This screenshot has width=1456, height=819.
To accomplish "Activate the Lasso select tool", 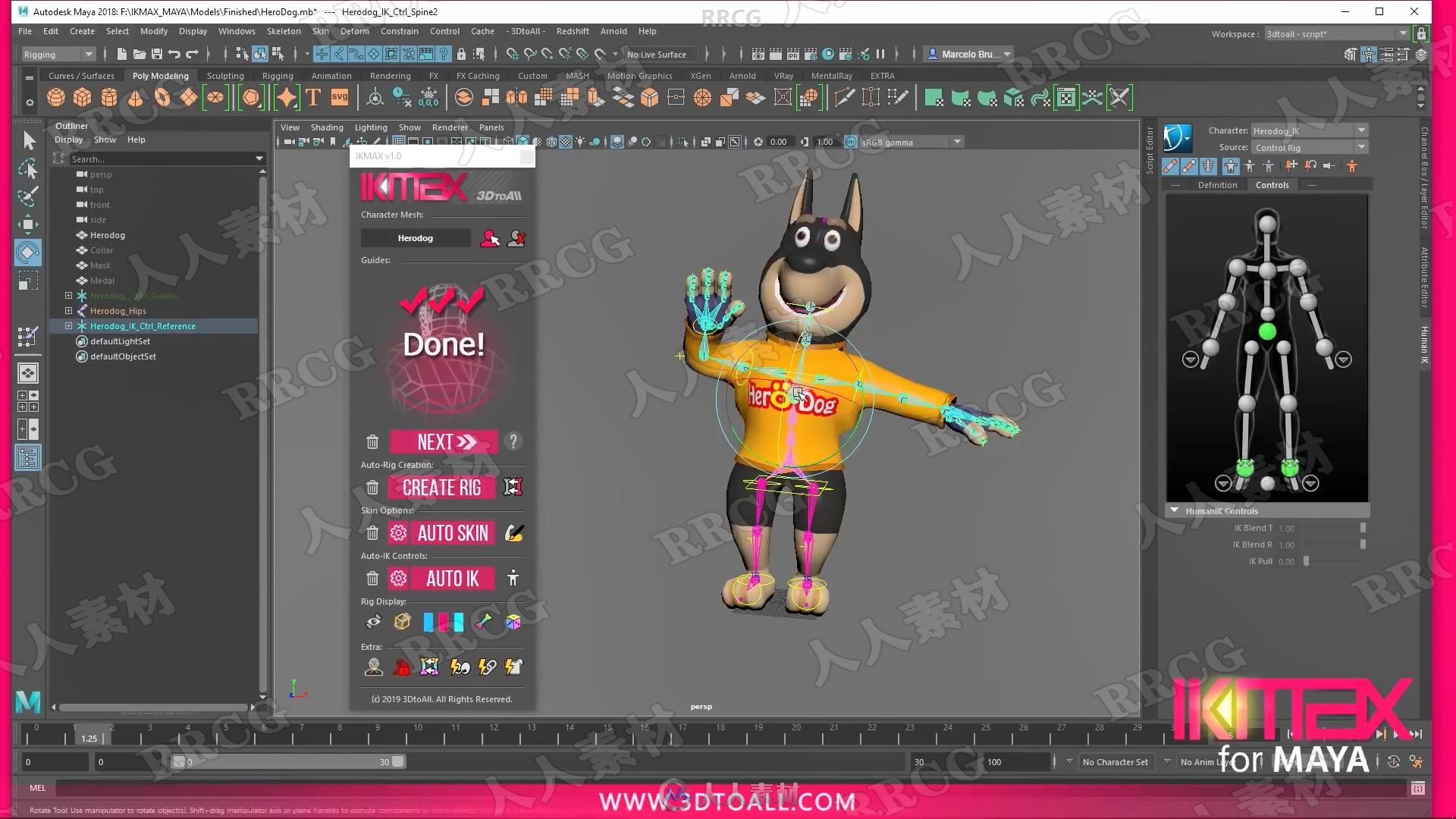I will click(28, 168).
